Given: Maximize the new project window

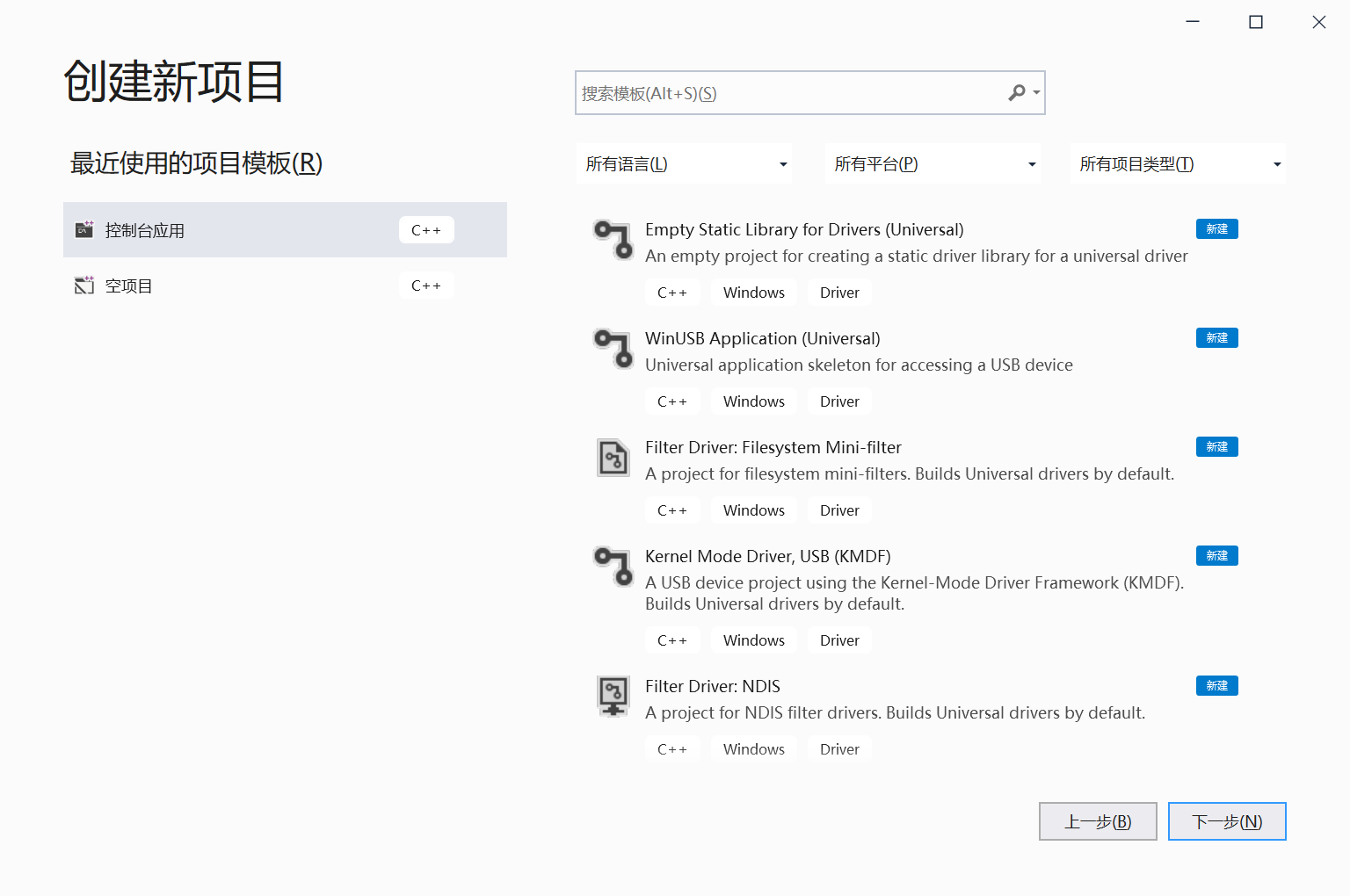Looking at the screenshot, I should (x=1256, y=22).
